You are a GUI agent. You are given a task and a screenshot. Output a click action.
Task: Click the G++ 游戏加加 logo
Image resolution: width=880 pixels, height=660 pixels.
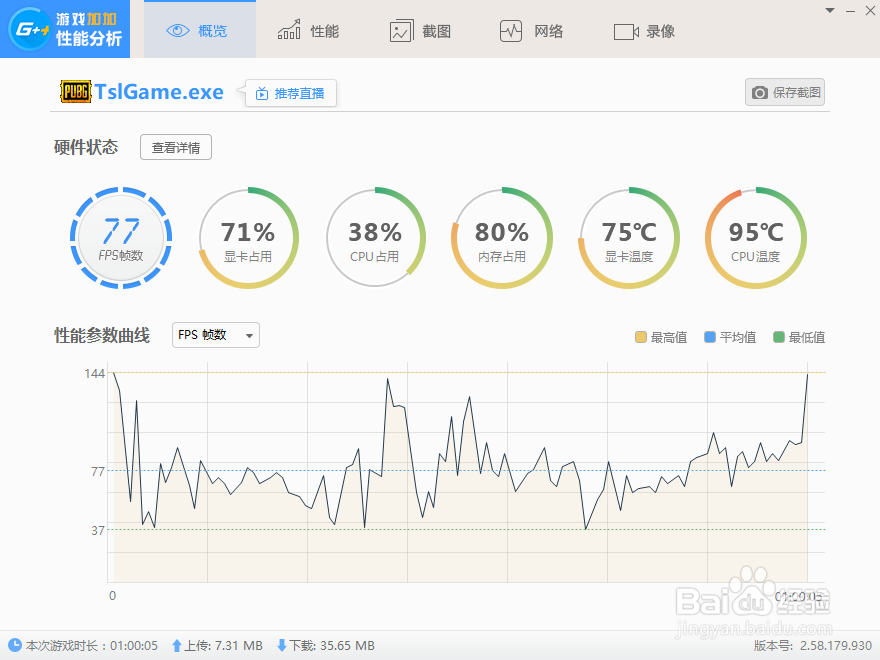(x=65, y=29)
